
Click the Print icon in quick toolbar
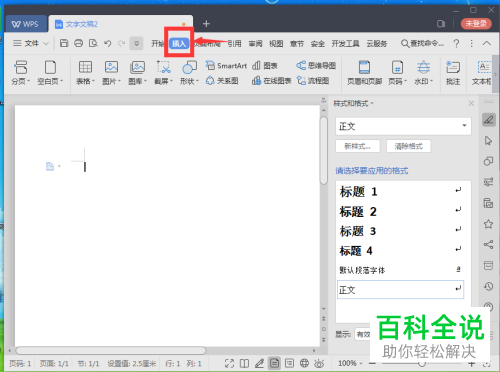pos(79,43)
